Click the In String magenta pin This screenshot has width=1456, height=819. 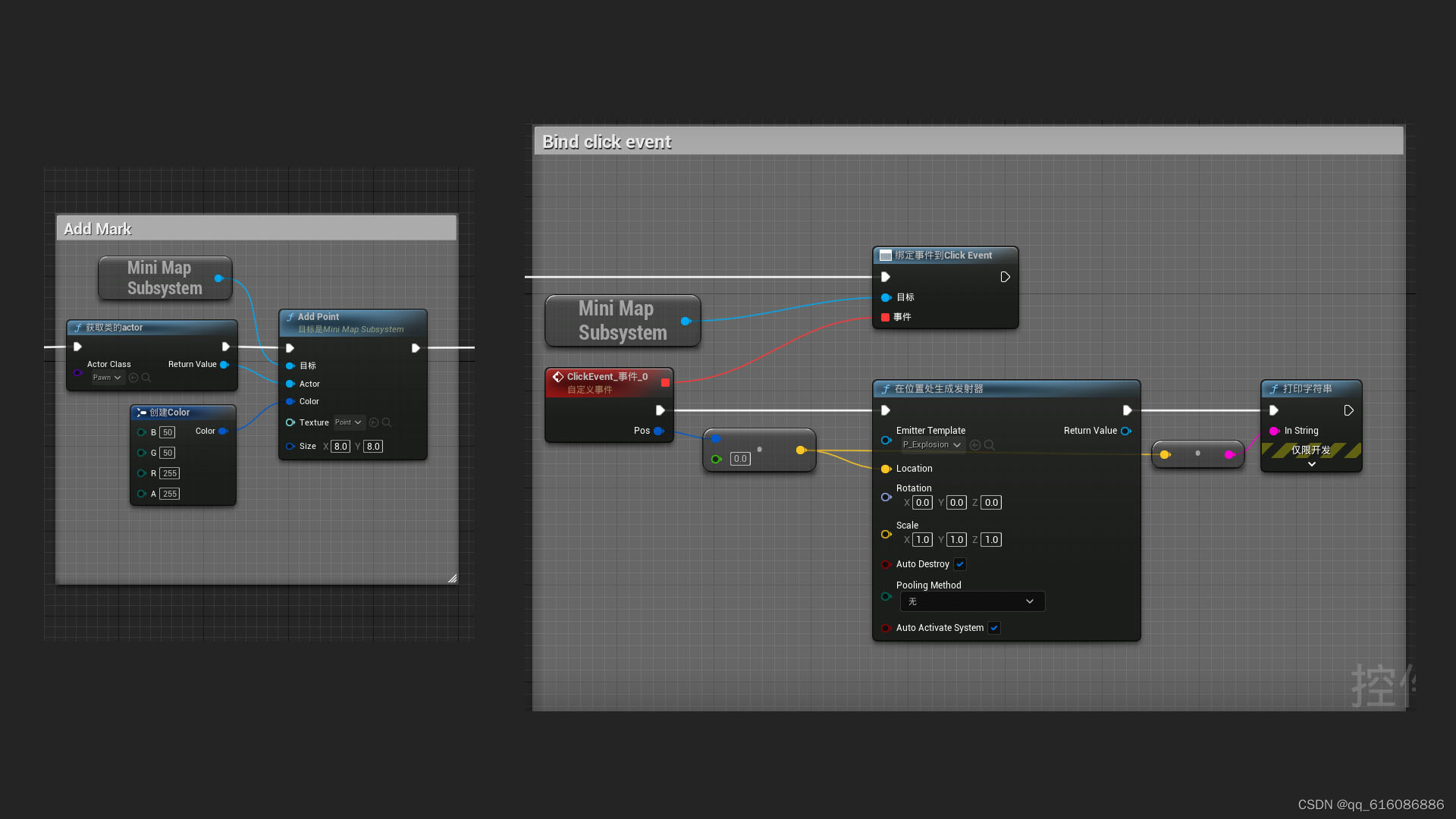[x=1274, y=431]
